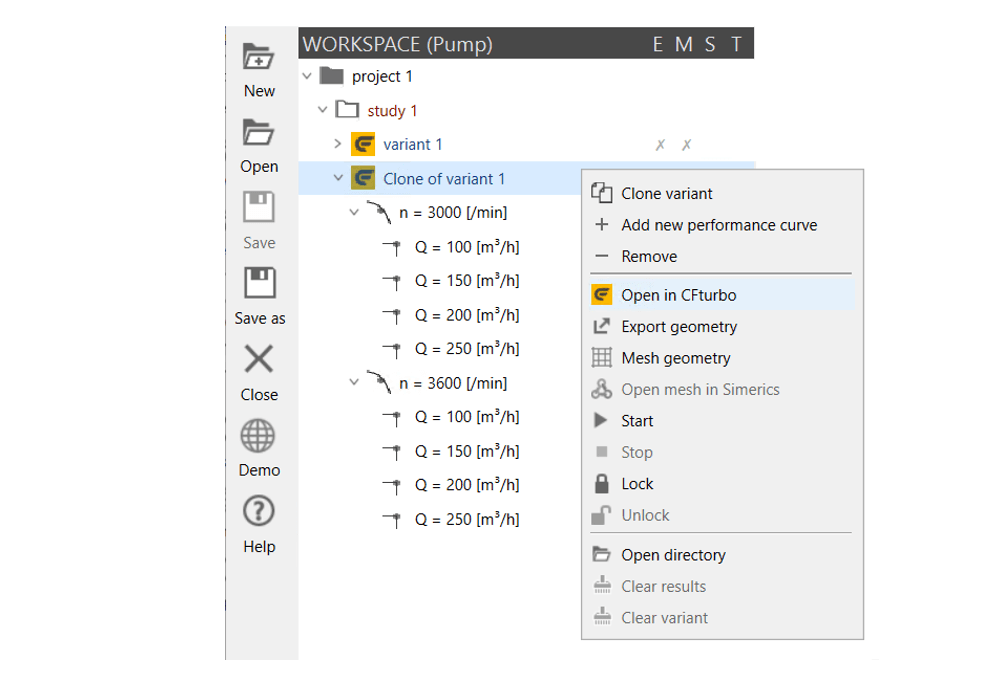This screenshot has width=990, height=686.
Task: Select Q = 150 under n = 3000
Action: (x=467, y=281)
